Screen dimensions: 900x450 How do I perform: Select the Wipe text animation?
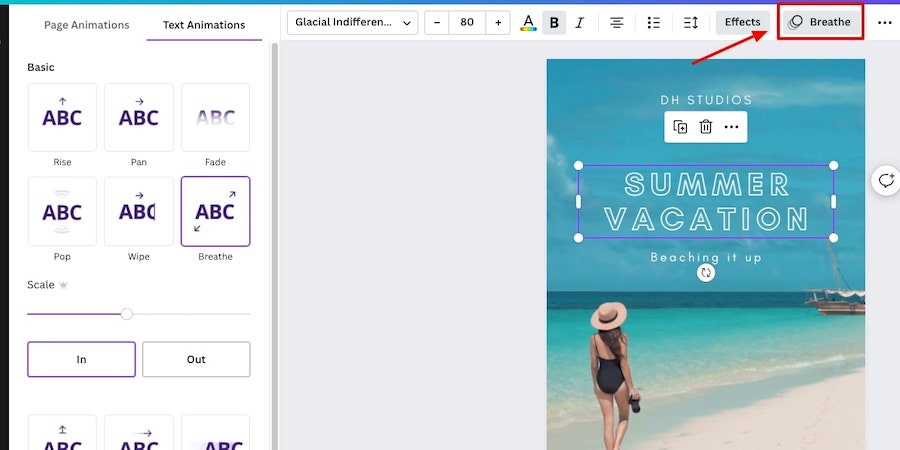tap(138, 211)
